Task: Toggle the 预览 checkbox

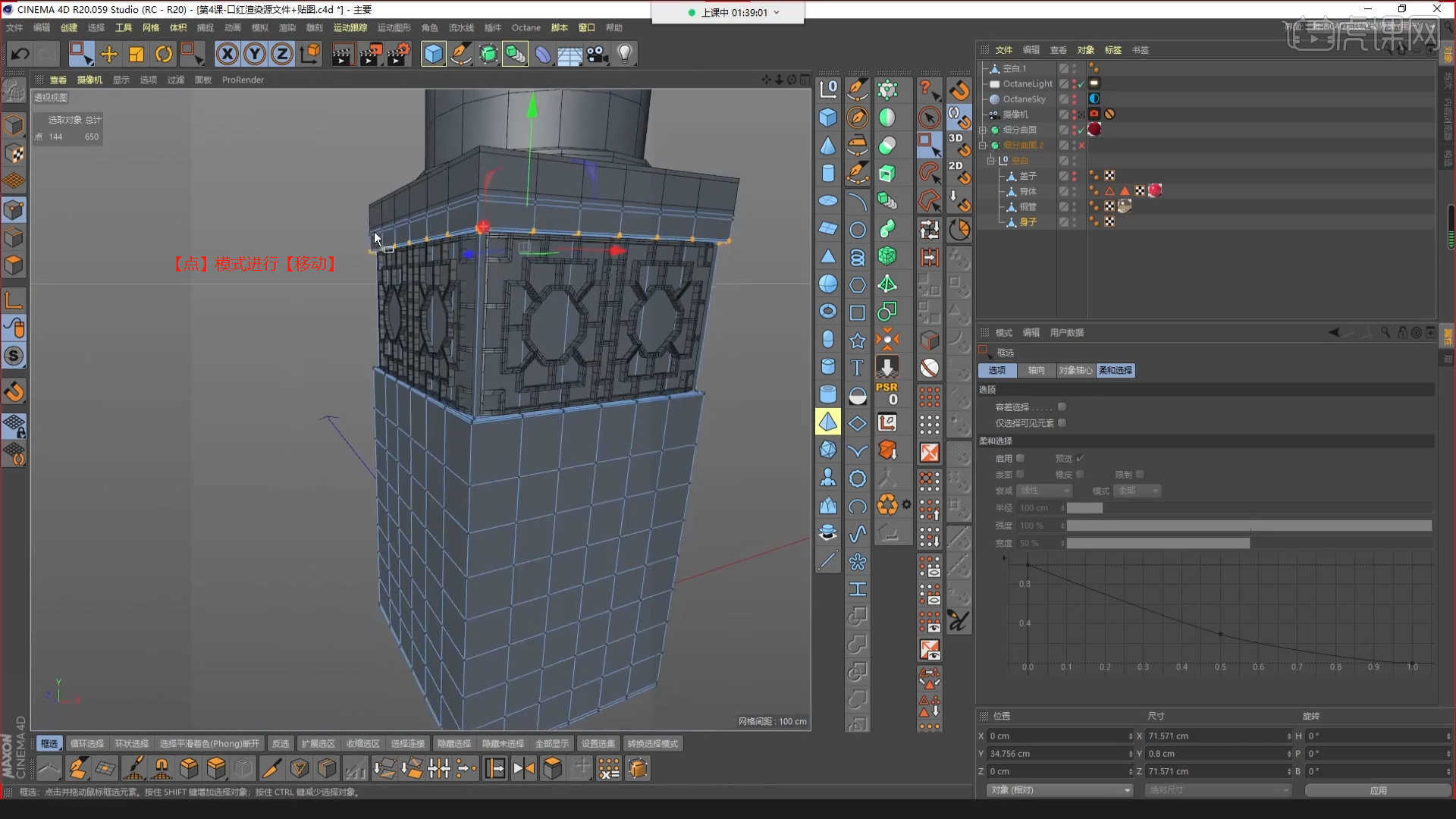Action: (x=1080, y=458)
